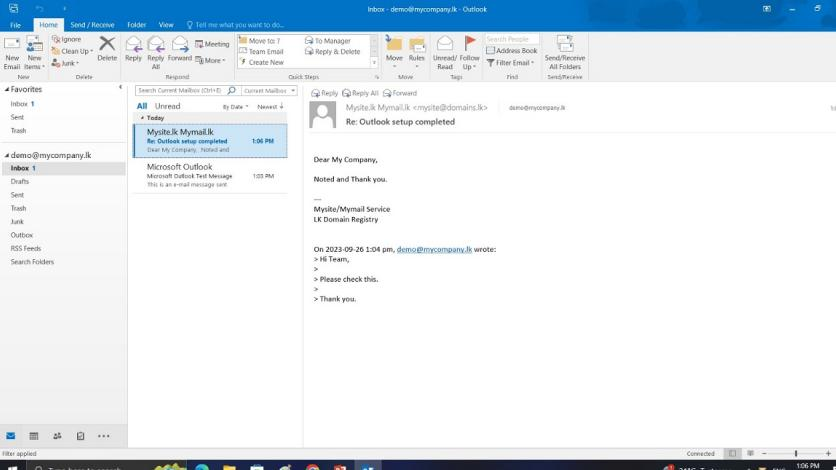The height and width of the screenshot is (470, 836).
Task: Adjust the zoom slider
Action: [x=795, y=453]
